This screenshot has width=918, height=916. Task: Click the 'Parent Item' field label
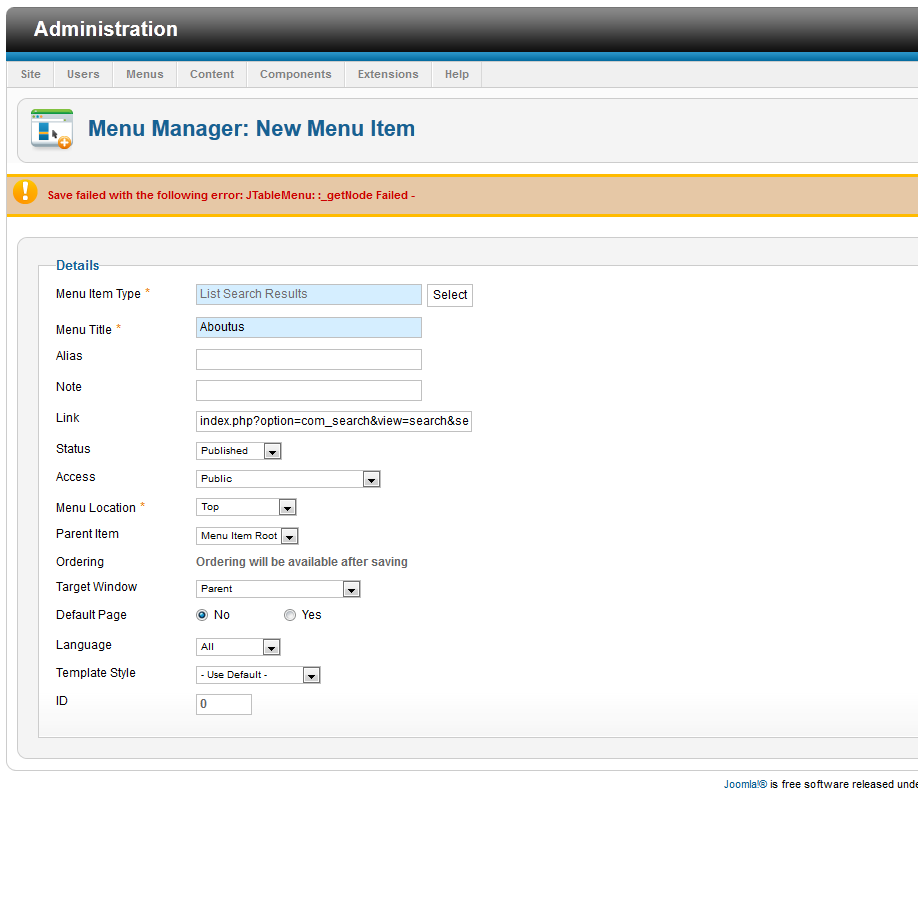click(x=87, y=534)
